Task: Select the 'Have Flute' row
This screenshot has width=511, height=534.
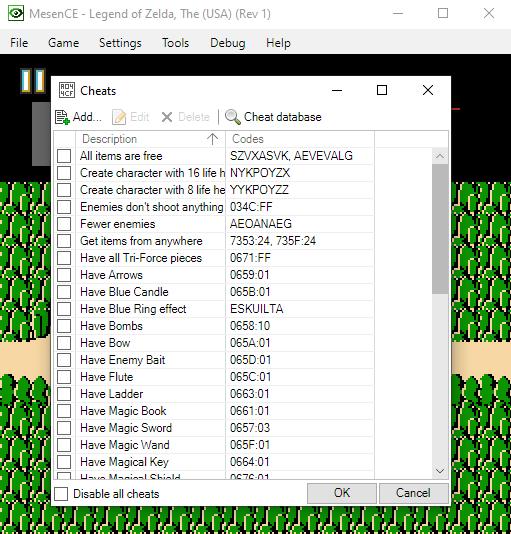Action: 214,377
